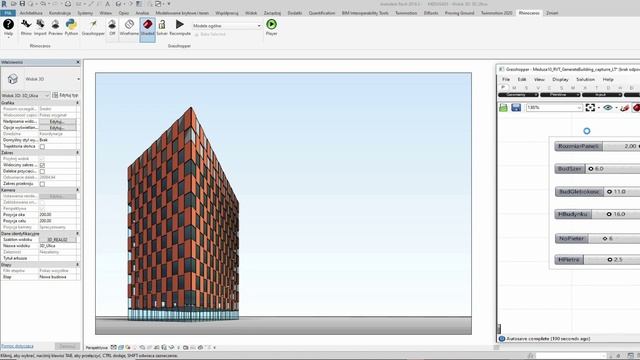Screen dimensions: 640x360
Task: Toggle Zakres przekroju checkbox
Action: click(x=42, y=184)
